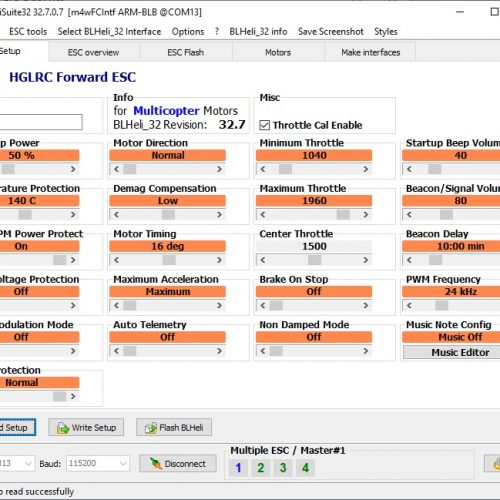Click the 10:00 min Beacon Delay value
This screenshot has height=500, width=500.
(451, 246)
